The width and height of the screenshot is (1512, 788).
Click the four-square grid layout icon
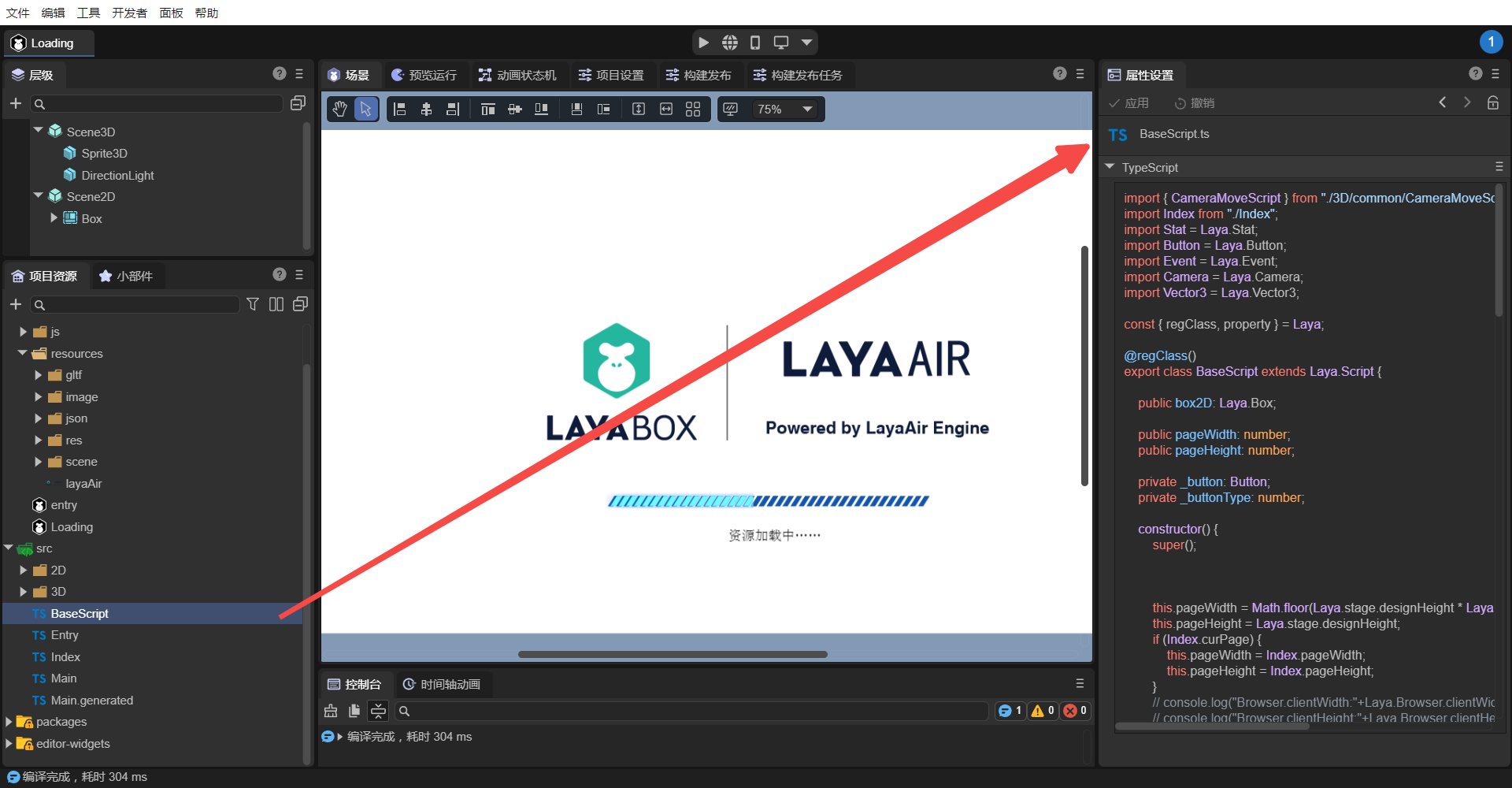click(693, 110)
